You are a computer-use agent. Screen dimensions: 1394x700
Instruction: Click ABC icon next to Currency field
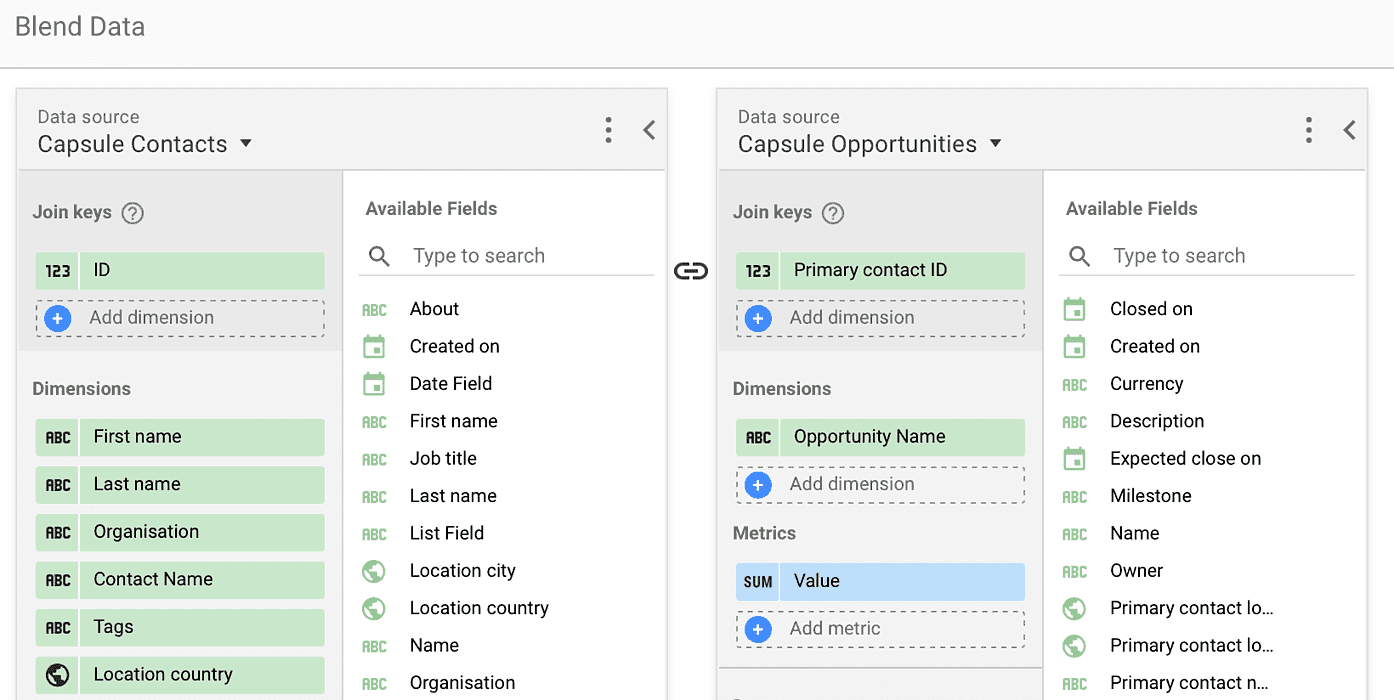tap(1074, 384)
